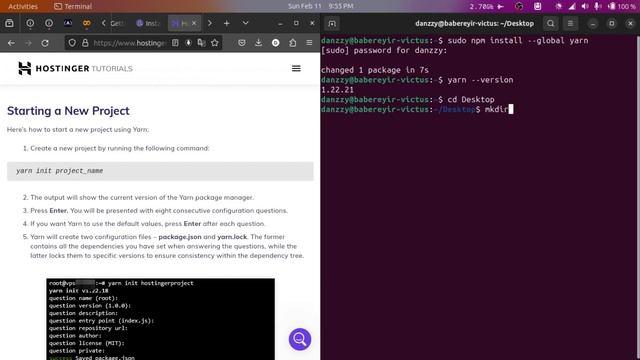
Task: Open the Firefox account icon
Action: [x=276, y=43]
